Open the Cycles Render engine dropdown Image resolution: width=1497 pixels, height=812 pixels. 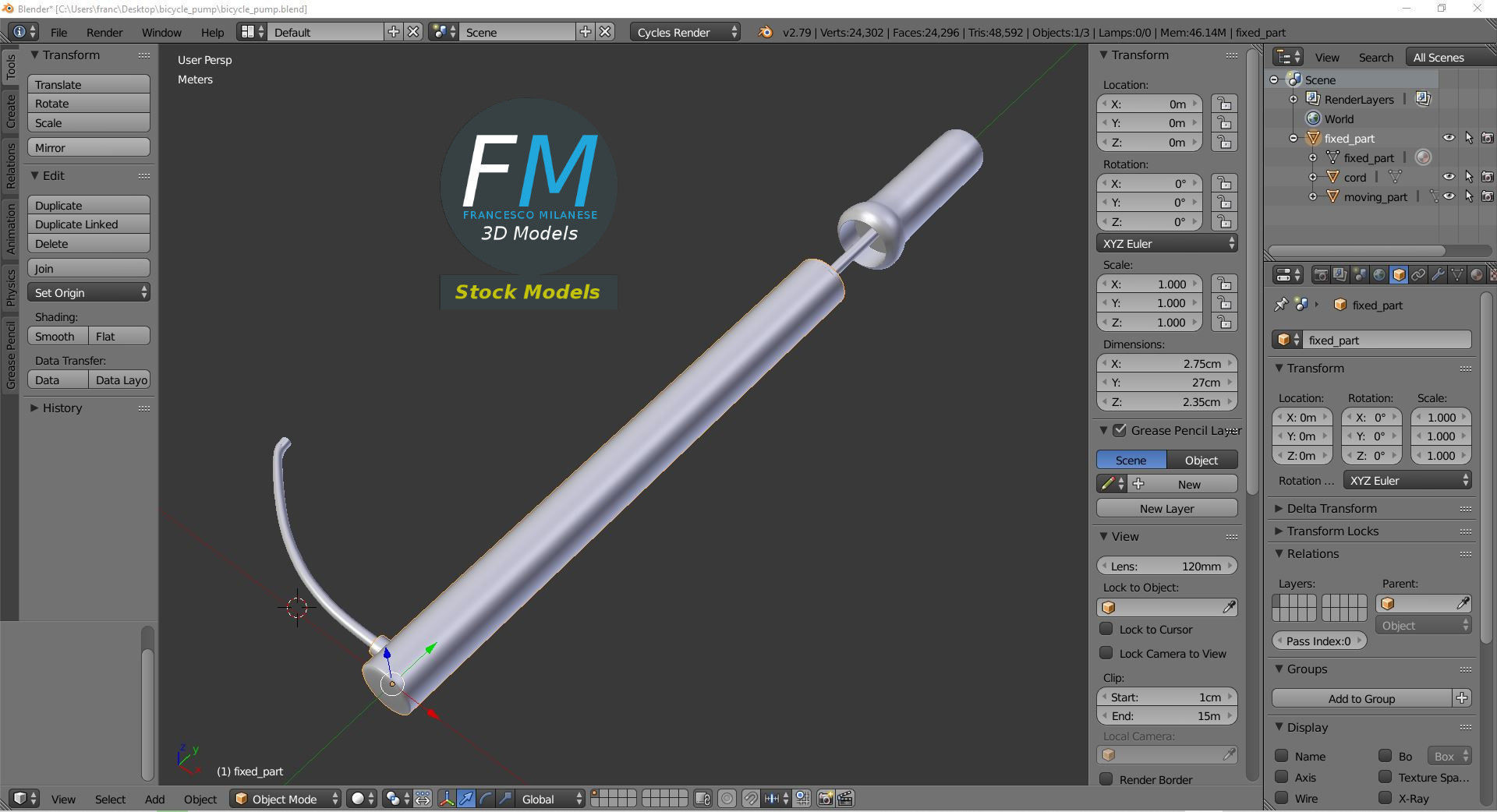point(685,32)
